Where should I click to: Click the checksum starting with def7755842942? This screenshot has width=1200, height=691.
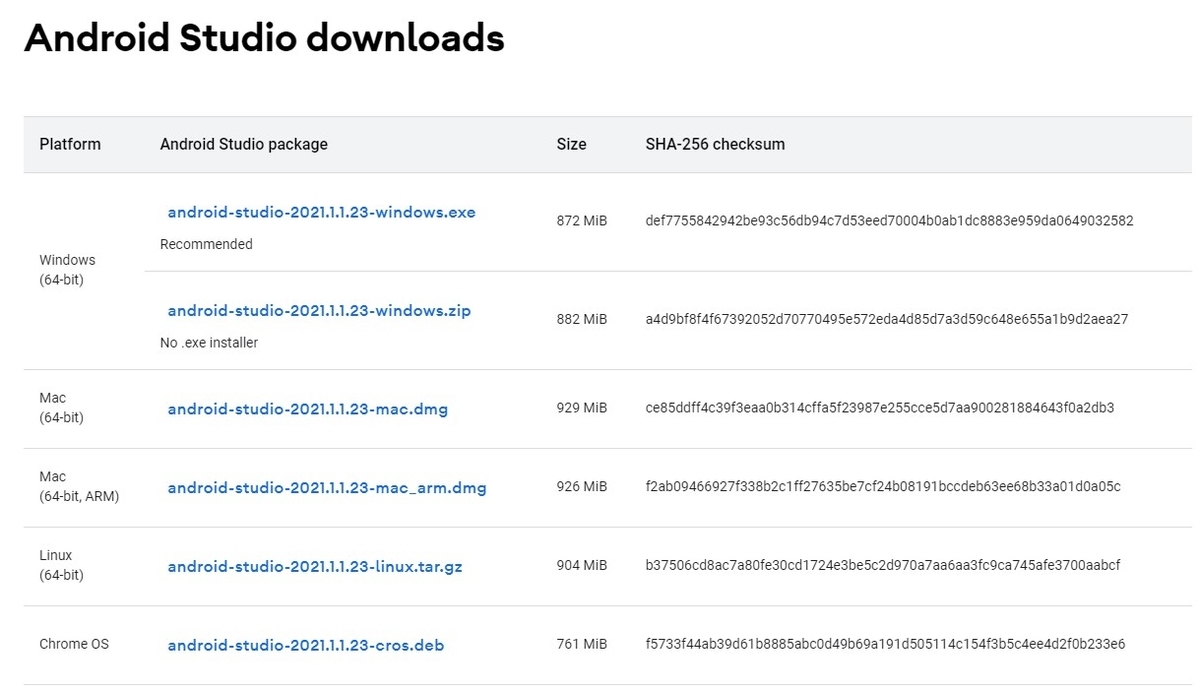(889, 220)
